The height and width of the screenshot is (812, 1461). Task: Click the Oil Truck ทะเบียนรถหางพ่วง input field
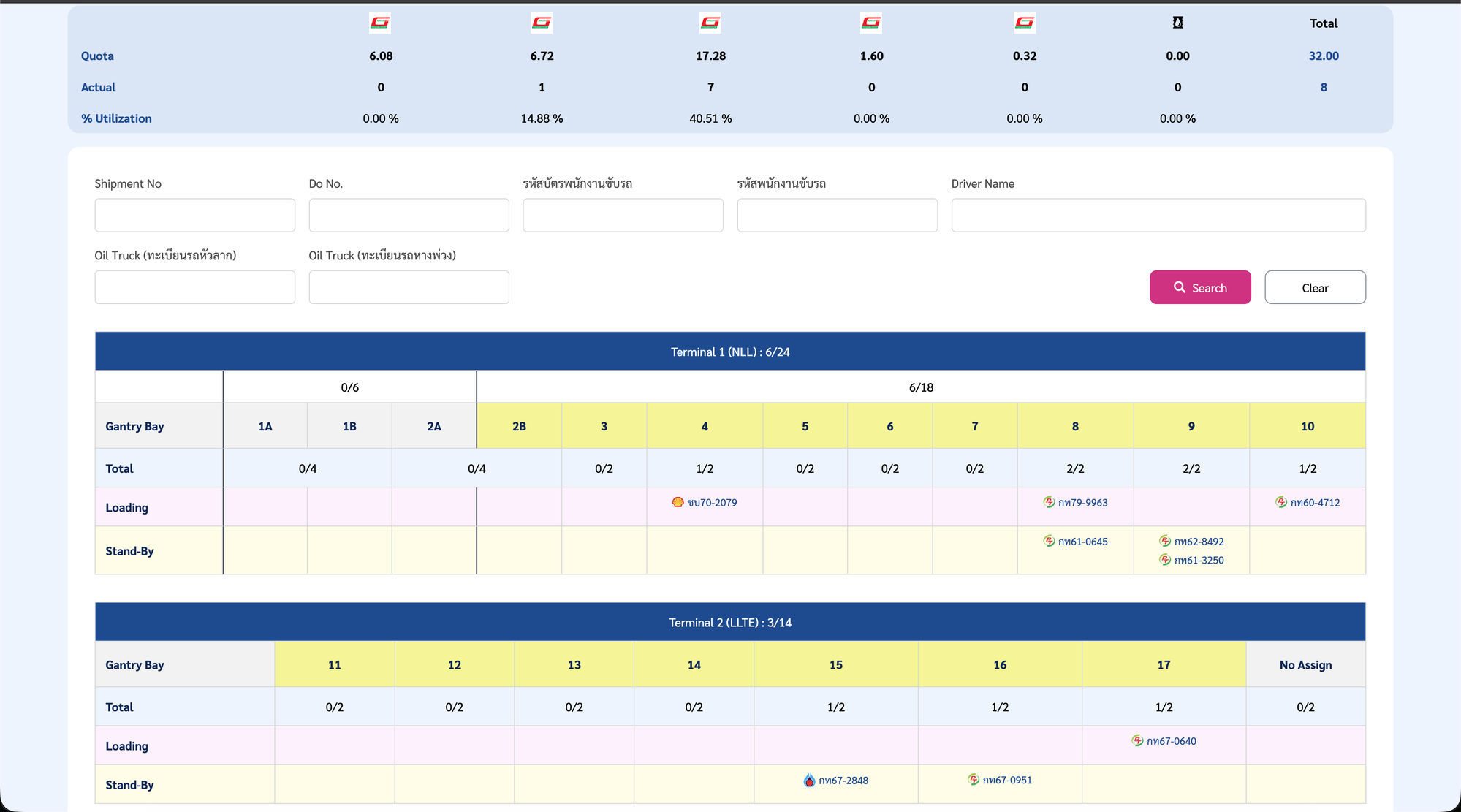click(x=409, y=287)
